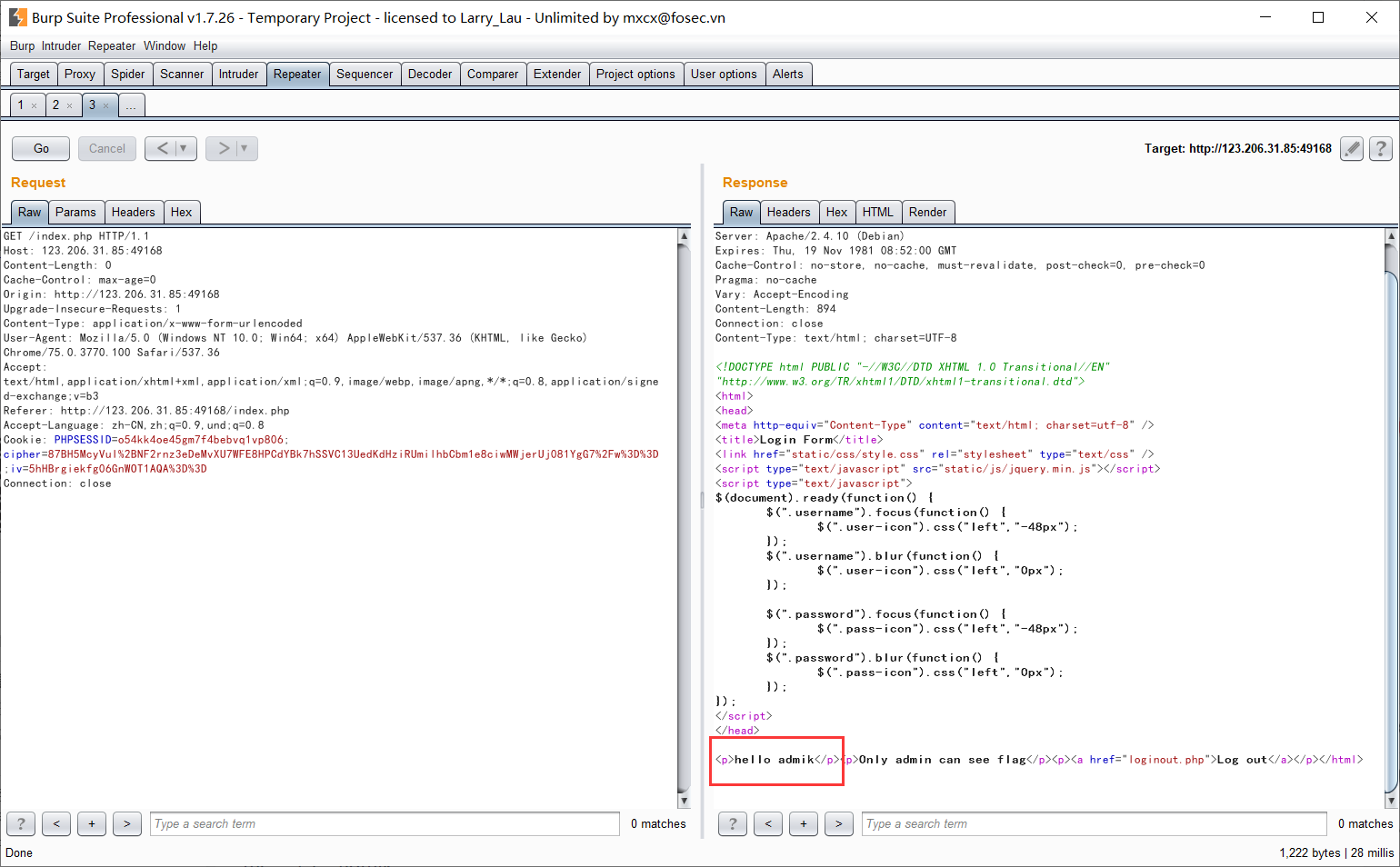Switch to the Decoder tab
1400x867 pixels.
pos(430,74)
